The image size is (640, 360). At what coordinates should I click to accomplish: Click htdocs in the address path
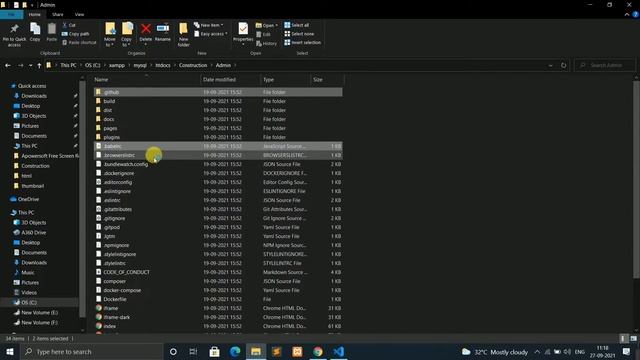tap(162, 65)
